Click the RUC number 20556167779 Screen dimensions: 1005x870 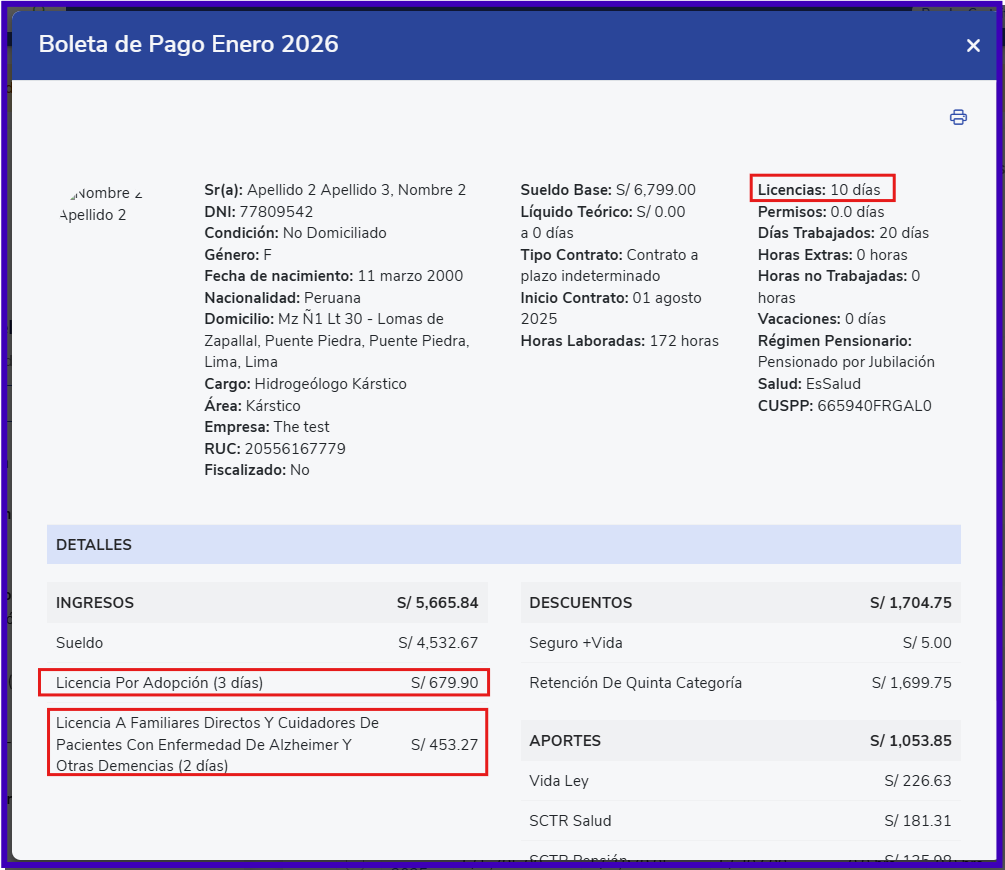point(295,449)
